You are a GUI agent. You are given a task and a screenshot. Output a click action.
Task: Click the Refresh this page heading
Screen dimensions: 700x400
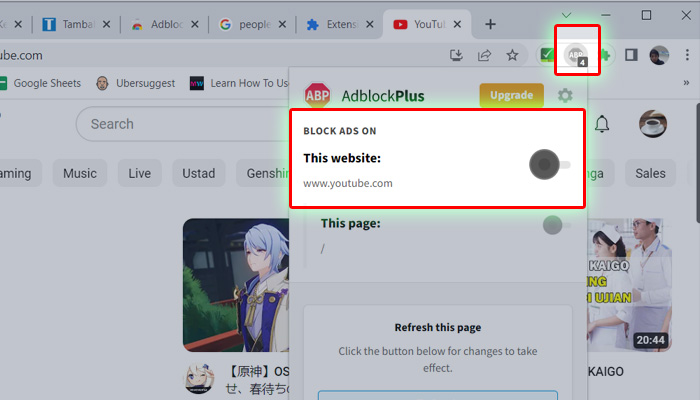(x=438, y=327)
